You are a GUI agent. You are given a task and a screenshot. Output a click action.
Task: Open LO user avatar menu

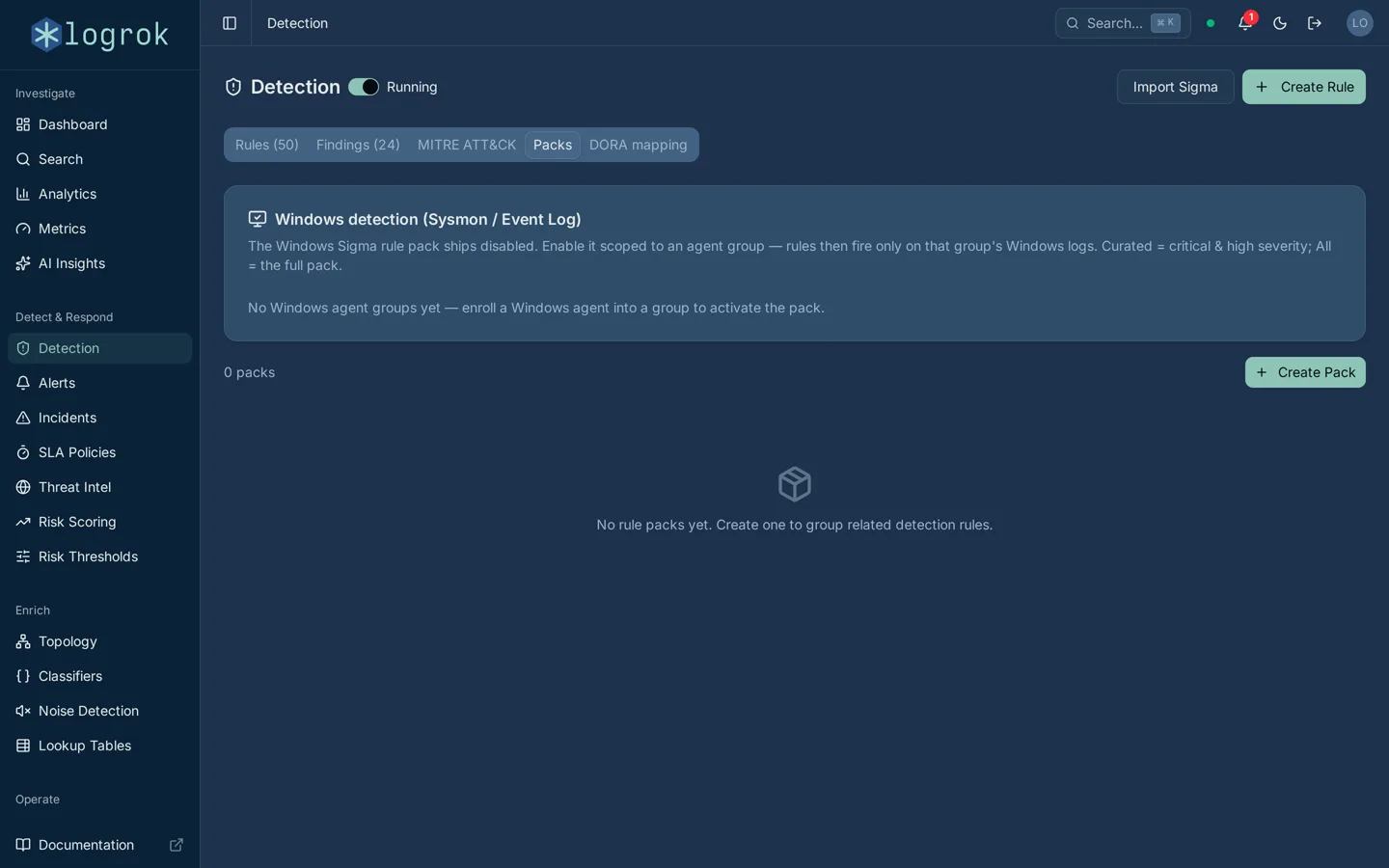[1360, 23]
